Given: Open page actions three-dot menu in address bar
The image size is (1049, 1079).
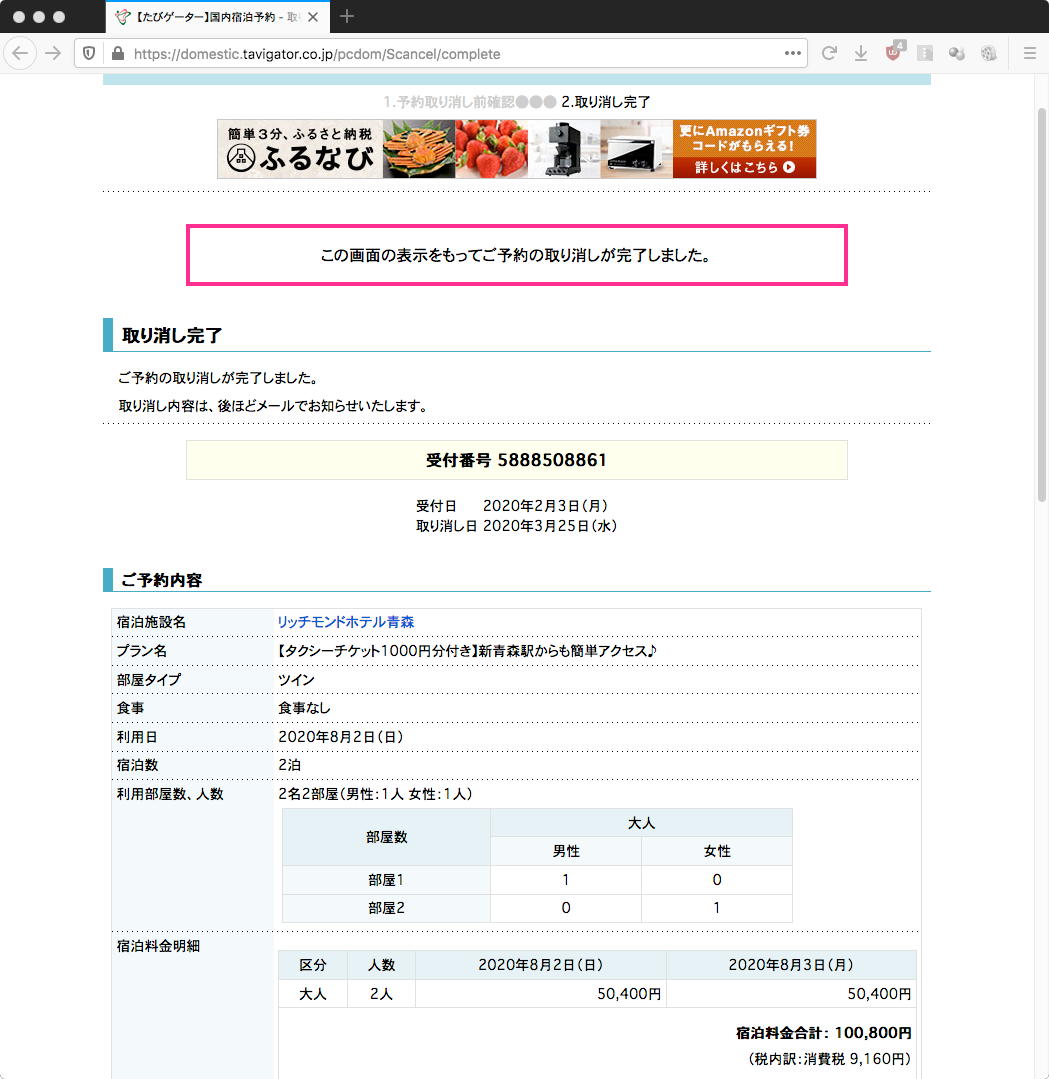Looking at the screenshot, I should [792, 53].
